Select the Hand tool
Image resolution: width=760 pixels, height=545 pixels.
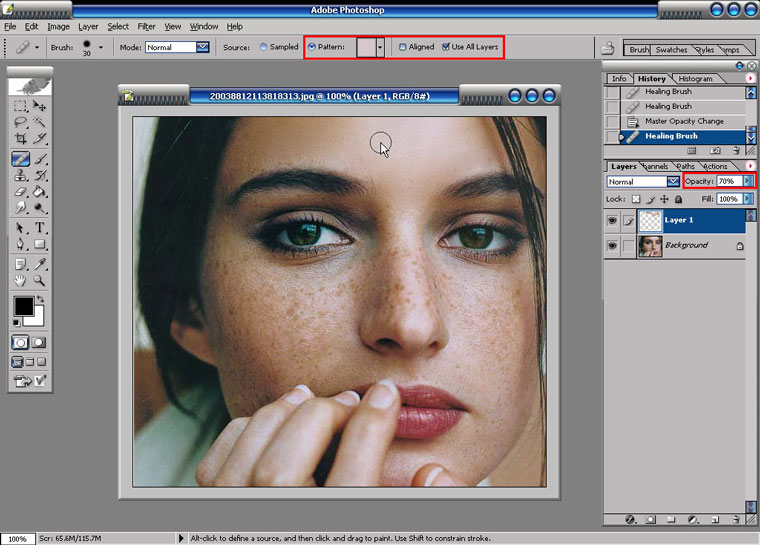[x=20, y=281]
